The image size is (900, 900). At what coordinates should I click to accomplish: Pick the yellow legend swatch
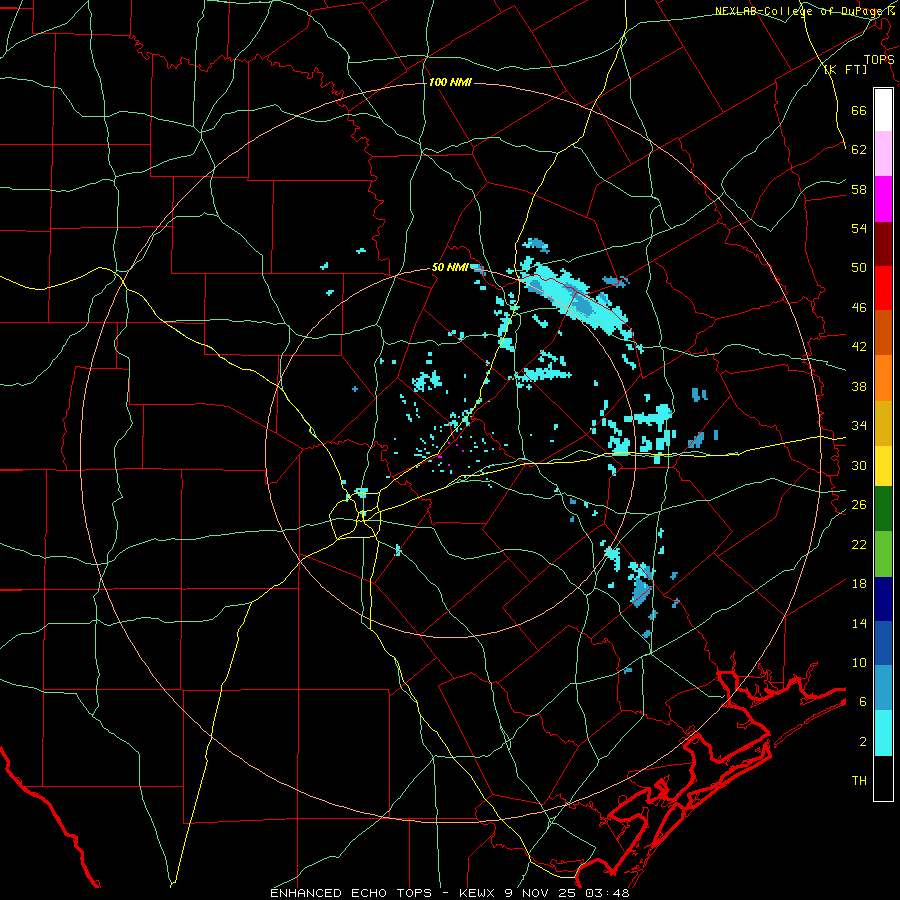point(883,466)
